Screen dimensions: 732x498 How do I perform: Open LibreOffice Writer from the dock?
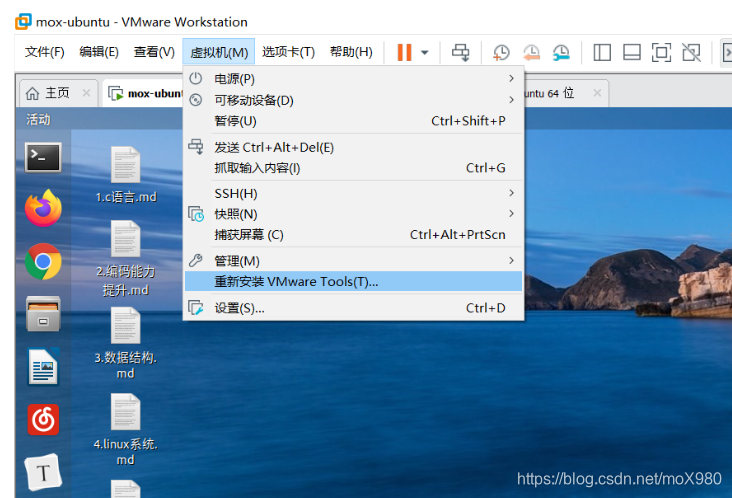[44, 367]
